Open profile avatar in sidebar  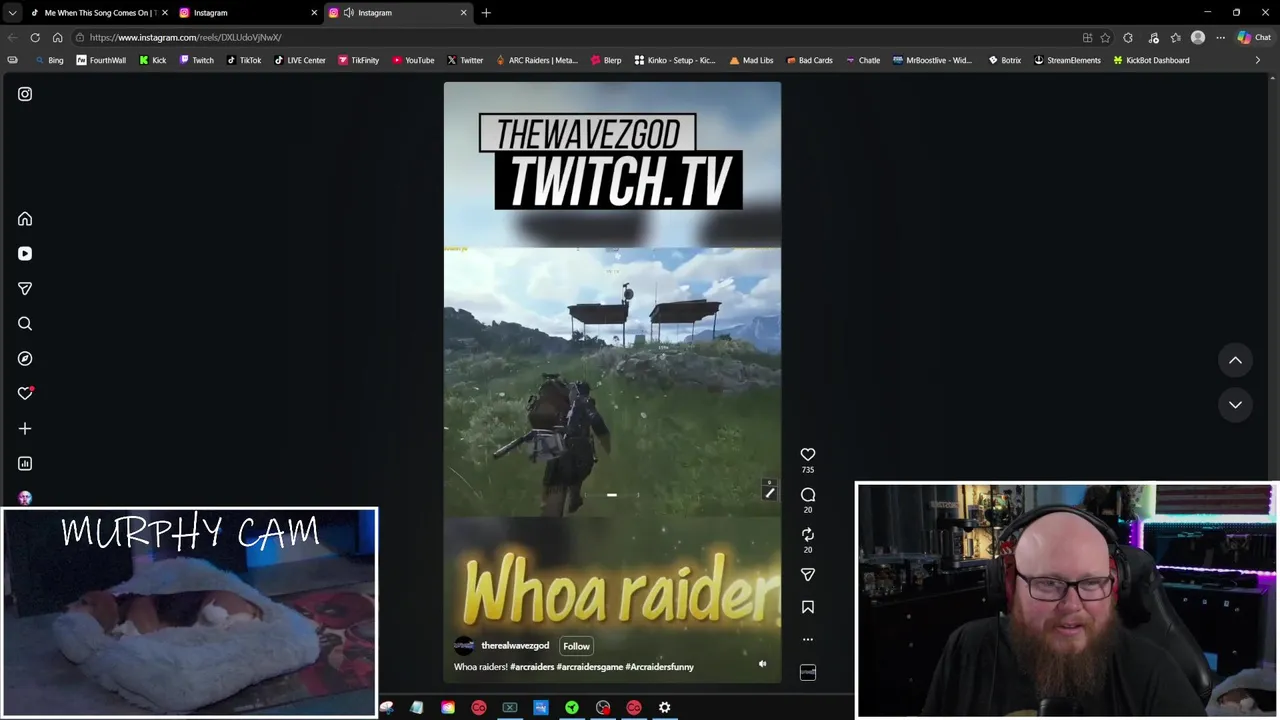[25, 498]
